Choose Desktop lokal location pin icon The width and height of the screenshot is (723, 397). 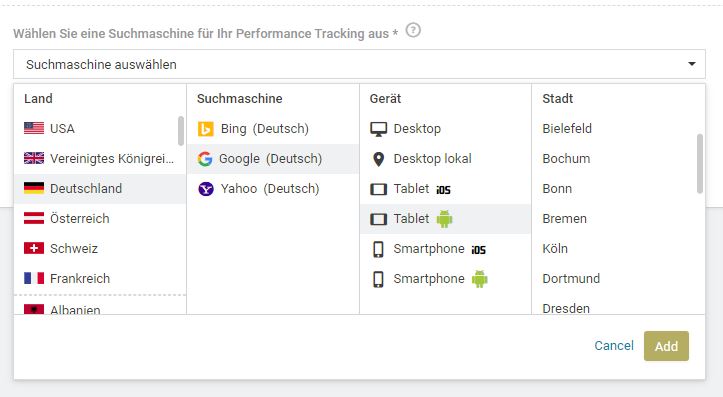pos(378,159)
